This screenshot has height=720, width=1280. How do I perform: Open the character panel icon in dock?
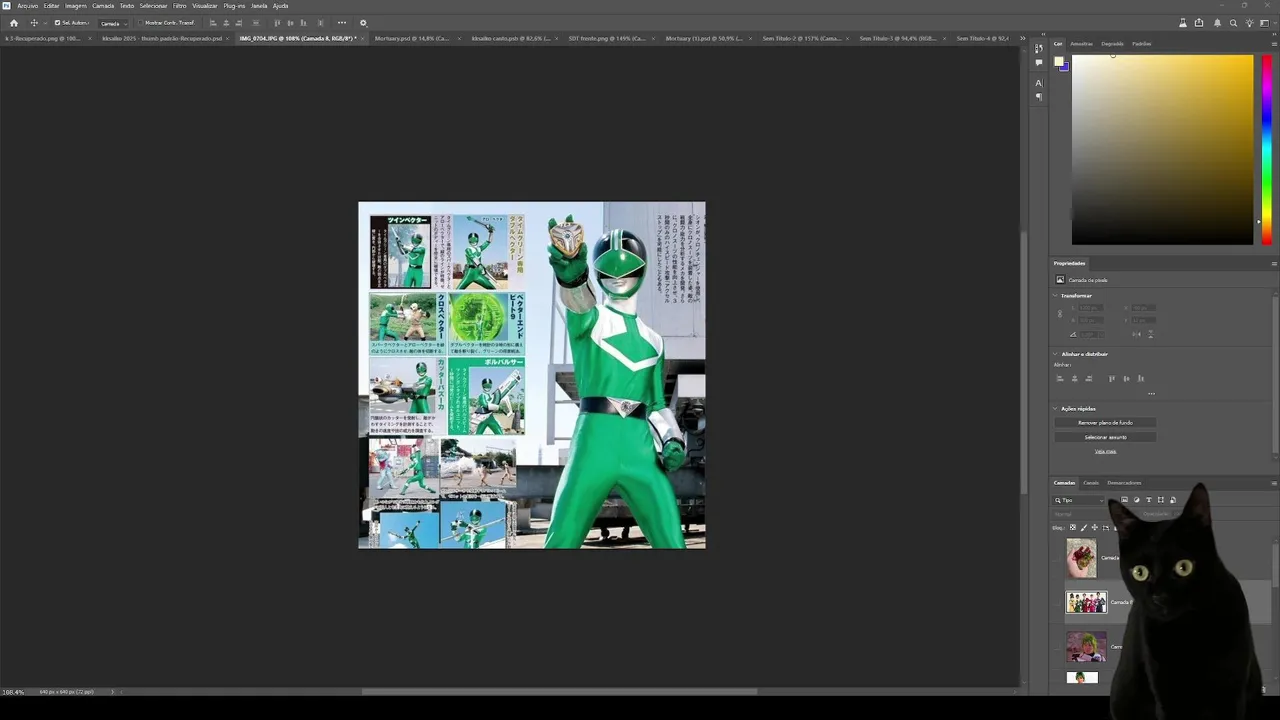point(1039,83)
